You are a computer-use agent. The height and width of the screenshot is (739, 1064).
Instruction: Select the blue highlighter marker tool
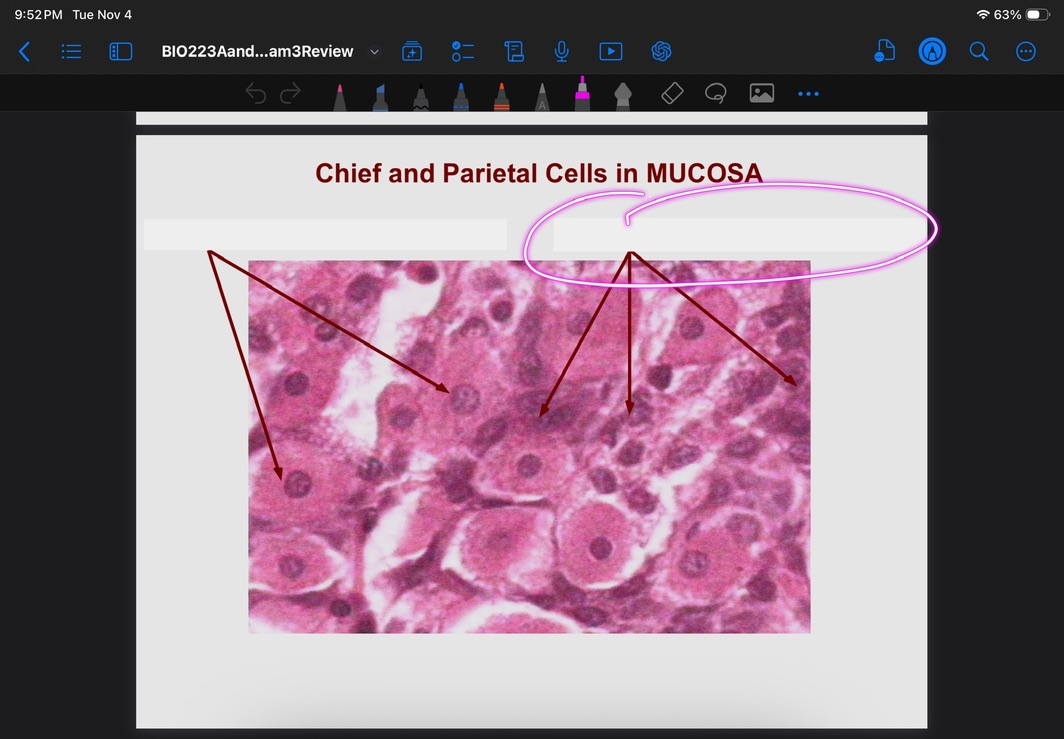click(380, 96)
